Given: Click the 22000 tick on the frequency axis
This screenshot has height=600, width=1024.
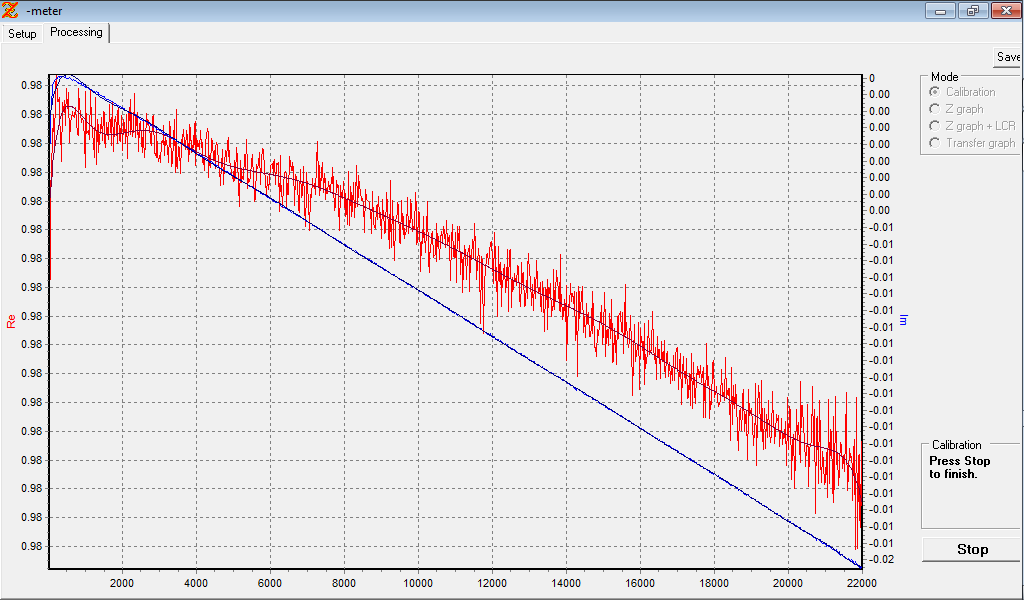Looking at the screenshot, I should 860,584.
